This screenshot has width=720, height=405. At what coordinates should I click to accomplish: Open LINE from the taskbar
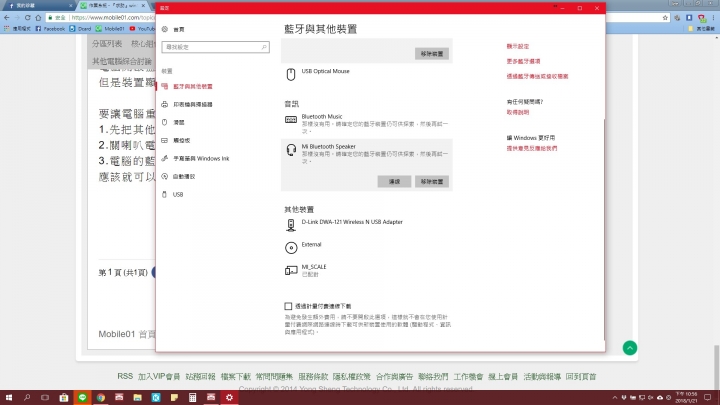pyautogui.click(x=82, y=398)
